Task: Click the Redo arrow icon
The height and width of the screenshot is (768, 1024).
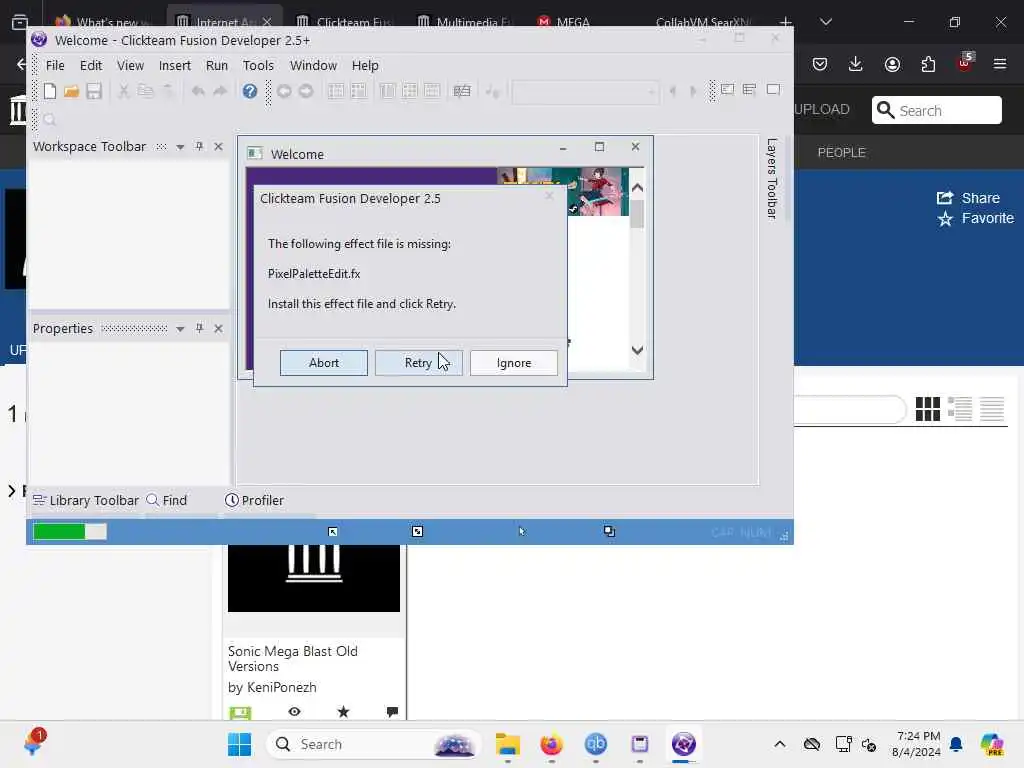Action: (220, 91)
